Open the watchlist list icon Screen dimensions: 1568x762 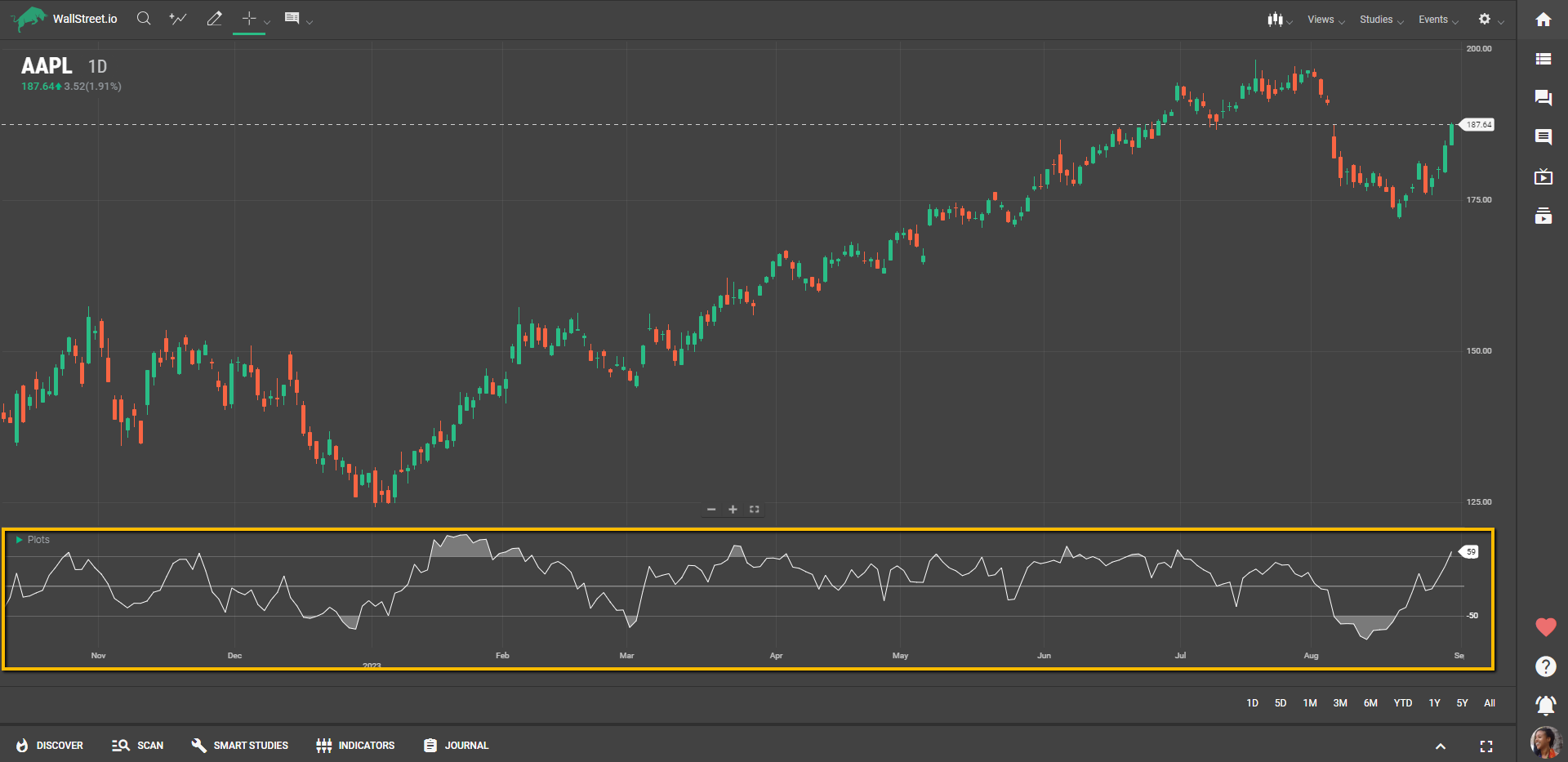[1543, 59]
